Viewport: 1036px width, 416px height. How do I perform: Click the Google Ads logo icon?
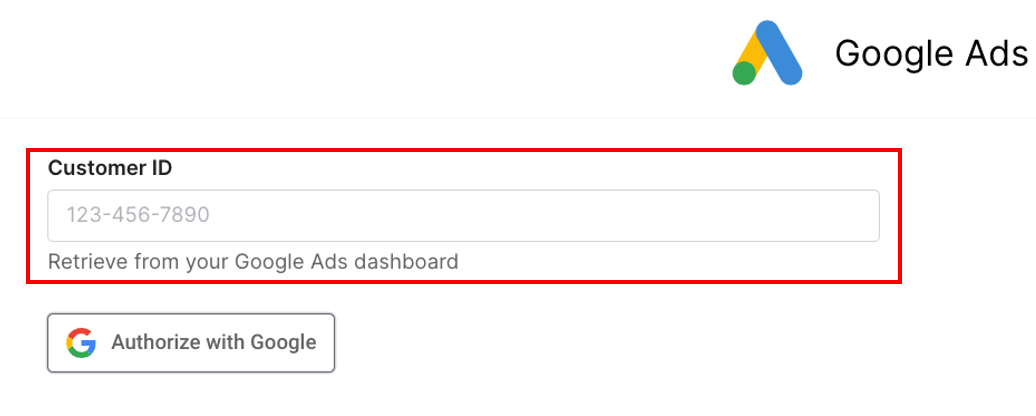(x=767, y=53)
